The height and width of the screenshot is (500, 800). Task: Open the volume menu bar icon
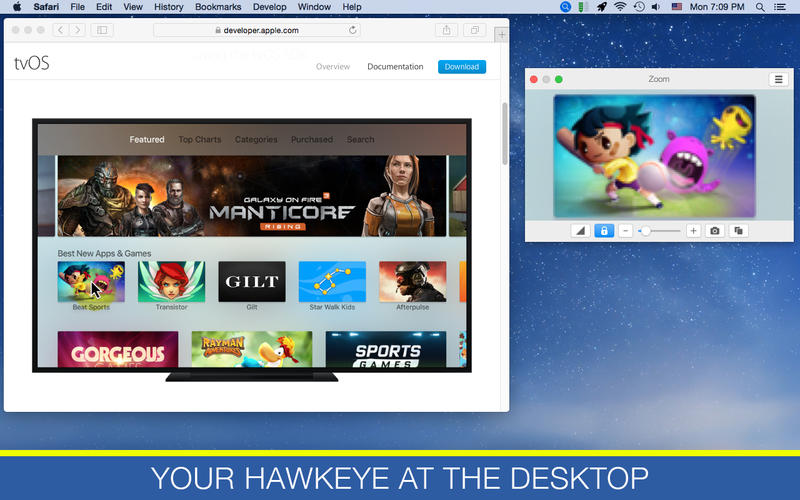656,7
